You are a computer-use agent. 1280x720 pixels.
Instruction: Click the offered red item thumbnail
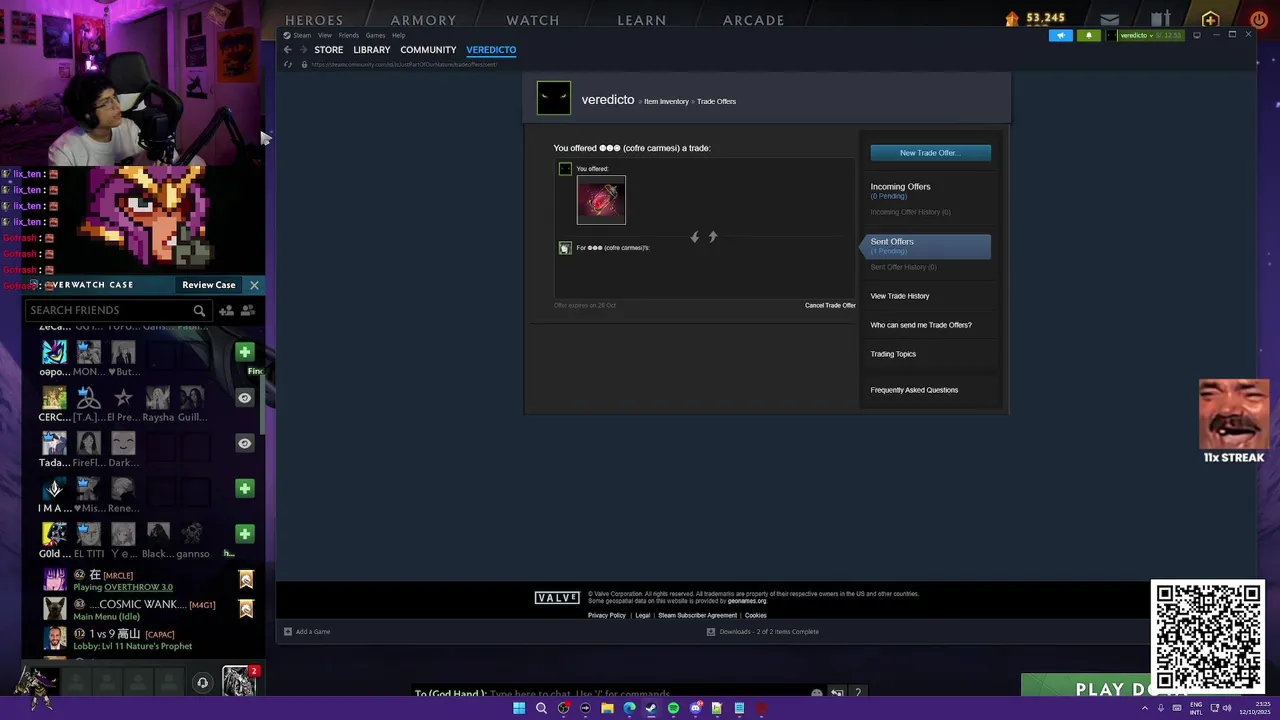(601, 200)
